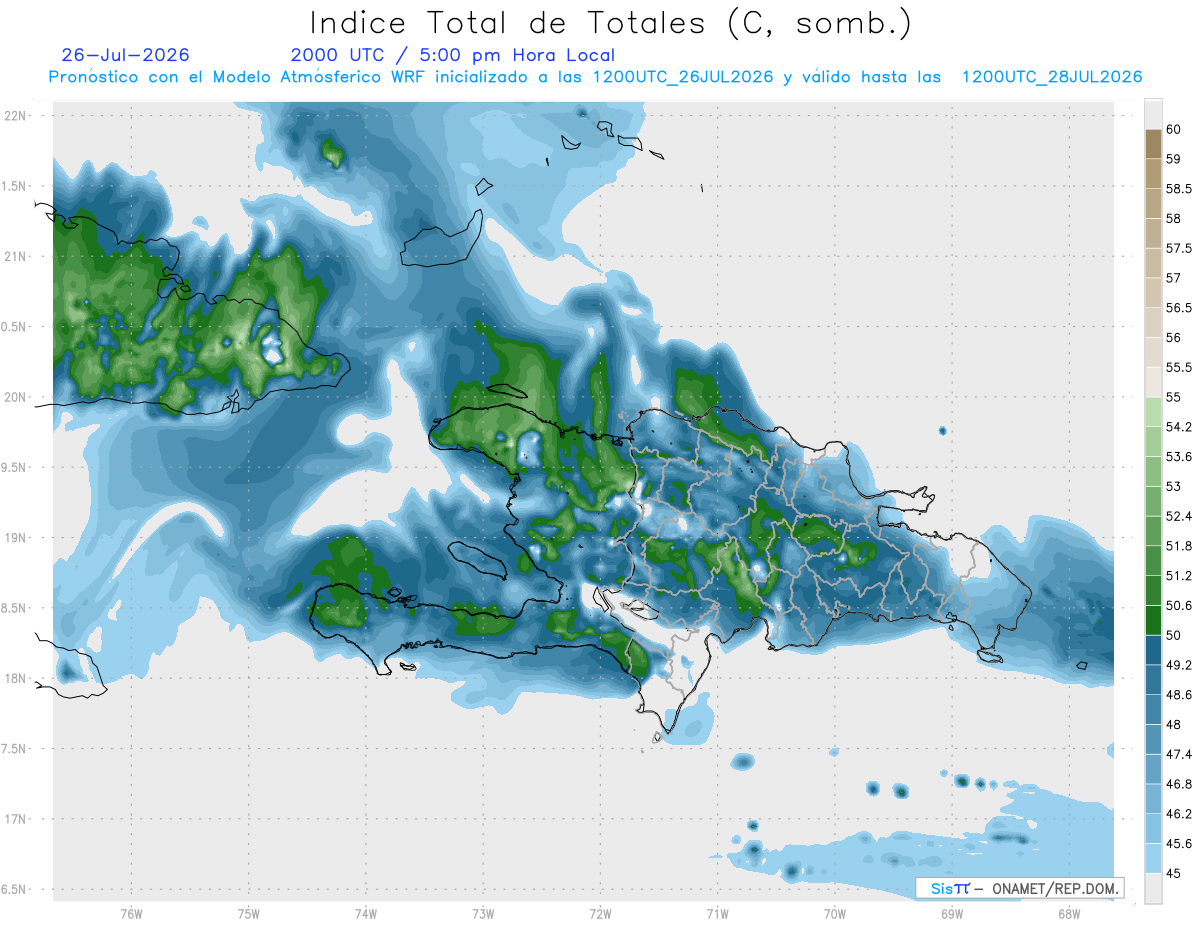Select the "57.5" colorbar label
Viewport: 1200px width, 927px height.
(x=1178, y=248)
